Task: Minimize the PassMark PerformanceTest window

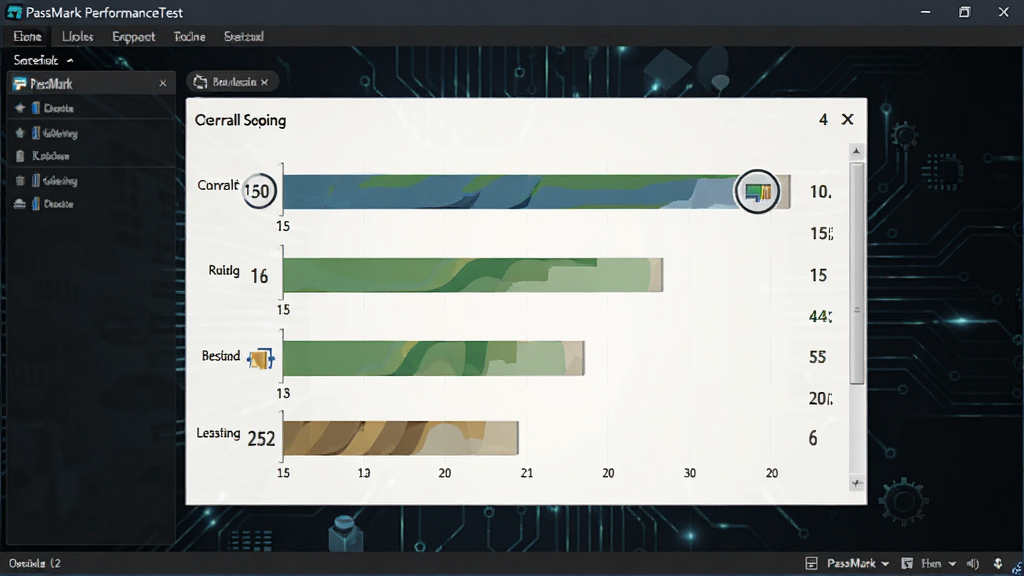Action: pos(925,12)
